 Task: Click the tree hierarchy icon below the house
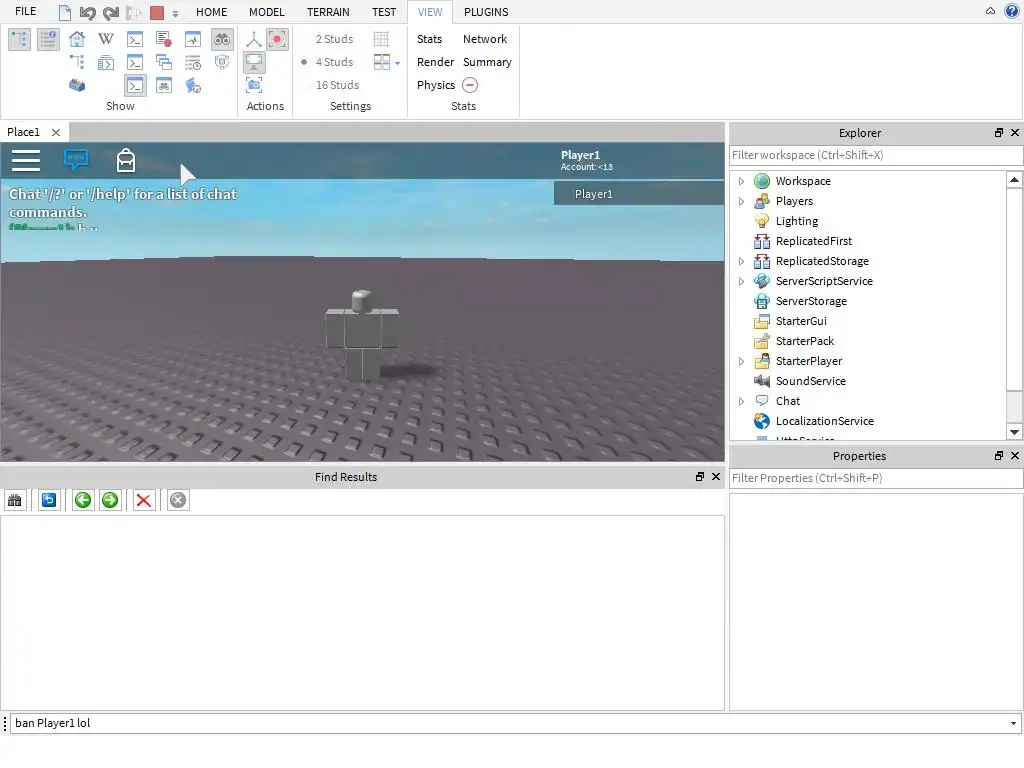(77, 62)
